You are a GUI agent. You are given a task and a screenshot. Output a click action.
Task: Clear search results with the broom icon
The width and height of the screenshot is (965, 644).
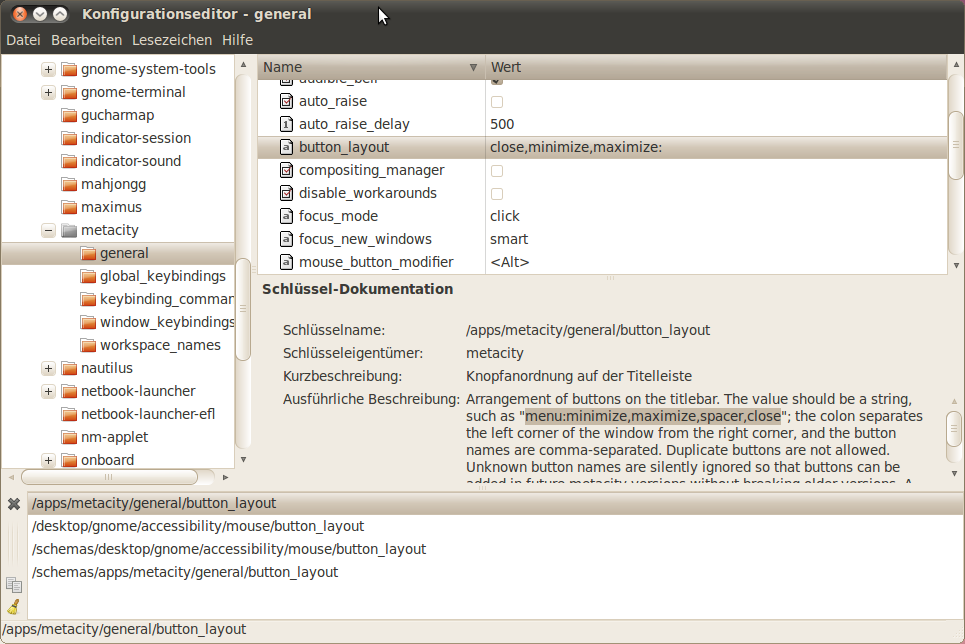click(x=14, y=607)
